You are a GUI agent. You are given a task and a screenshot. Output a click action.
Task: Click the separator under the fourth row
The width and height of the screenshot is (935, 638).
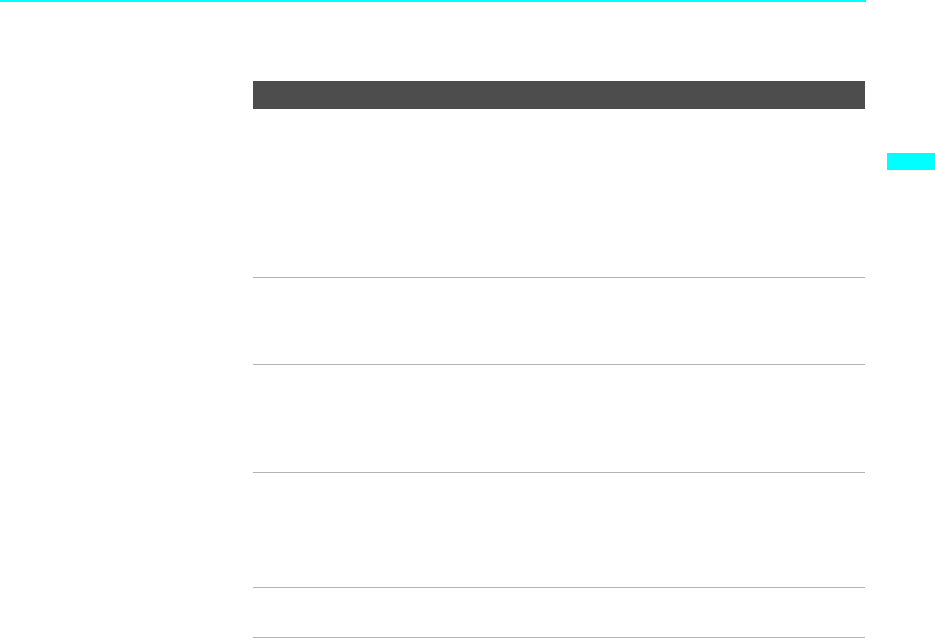(x=558, y=587)
